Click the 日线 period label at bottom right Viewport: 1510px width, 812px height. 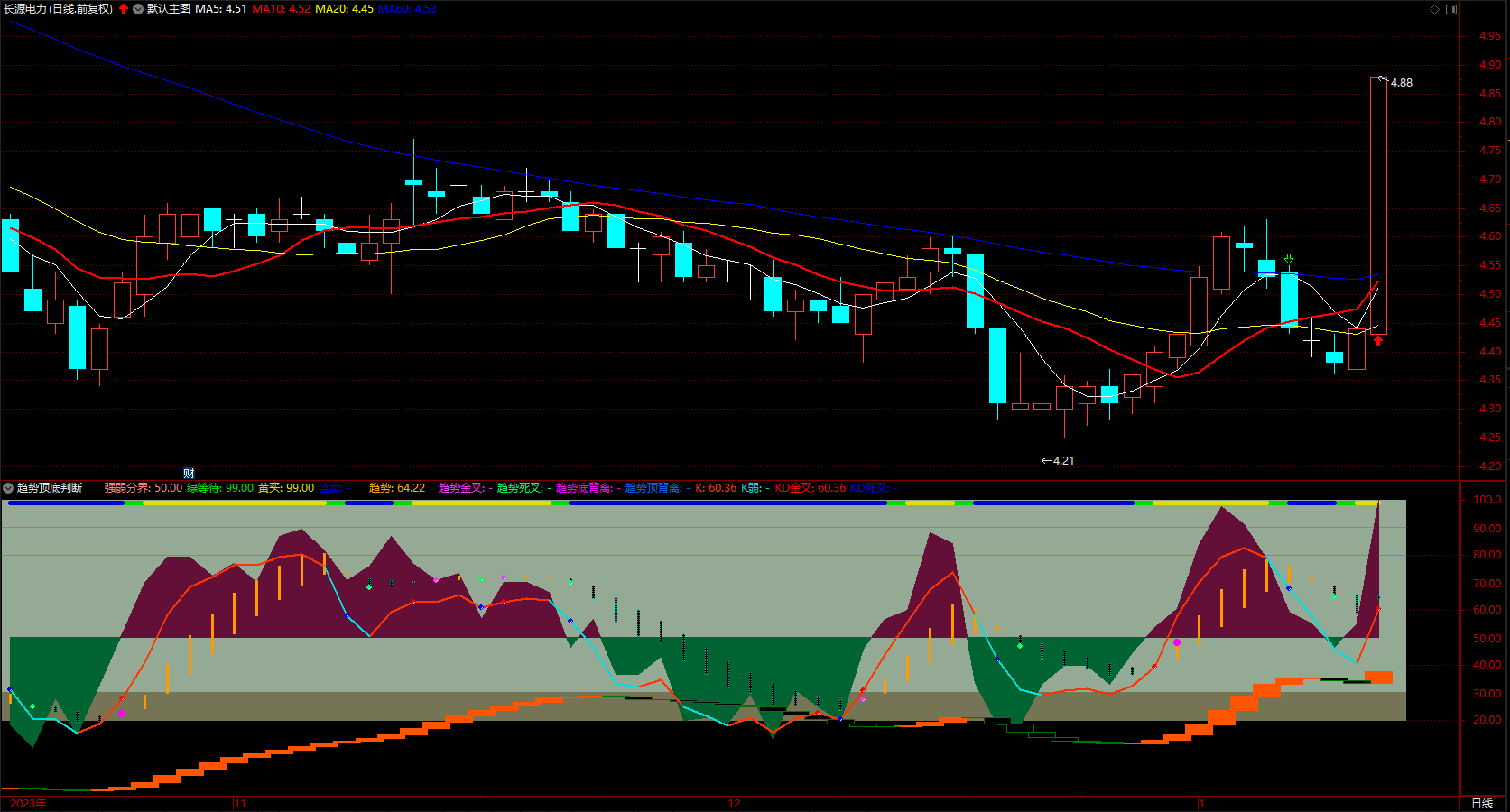tap(1482, 803)
